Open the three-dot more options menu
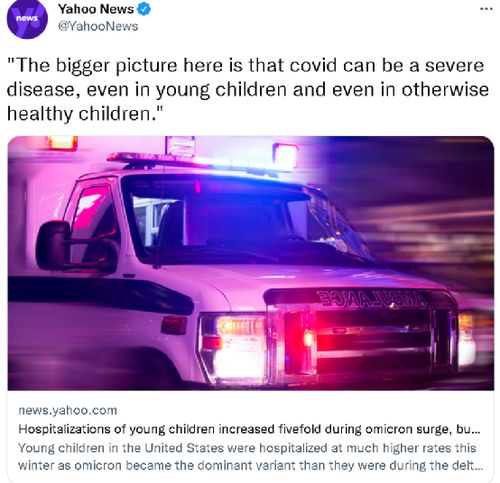Viewport: 500px width, 483px height. tap(486, 9)
